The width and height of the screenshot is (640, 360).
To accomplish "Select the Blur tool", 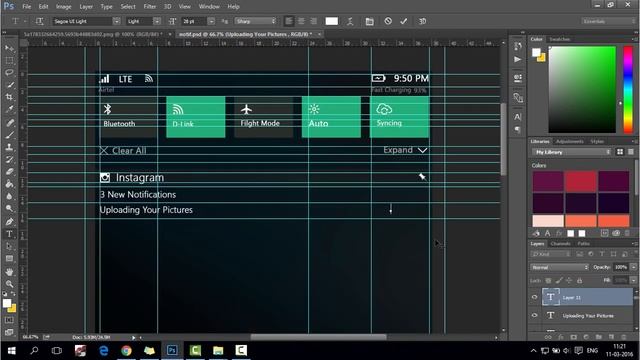I will click(9, 196).
